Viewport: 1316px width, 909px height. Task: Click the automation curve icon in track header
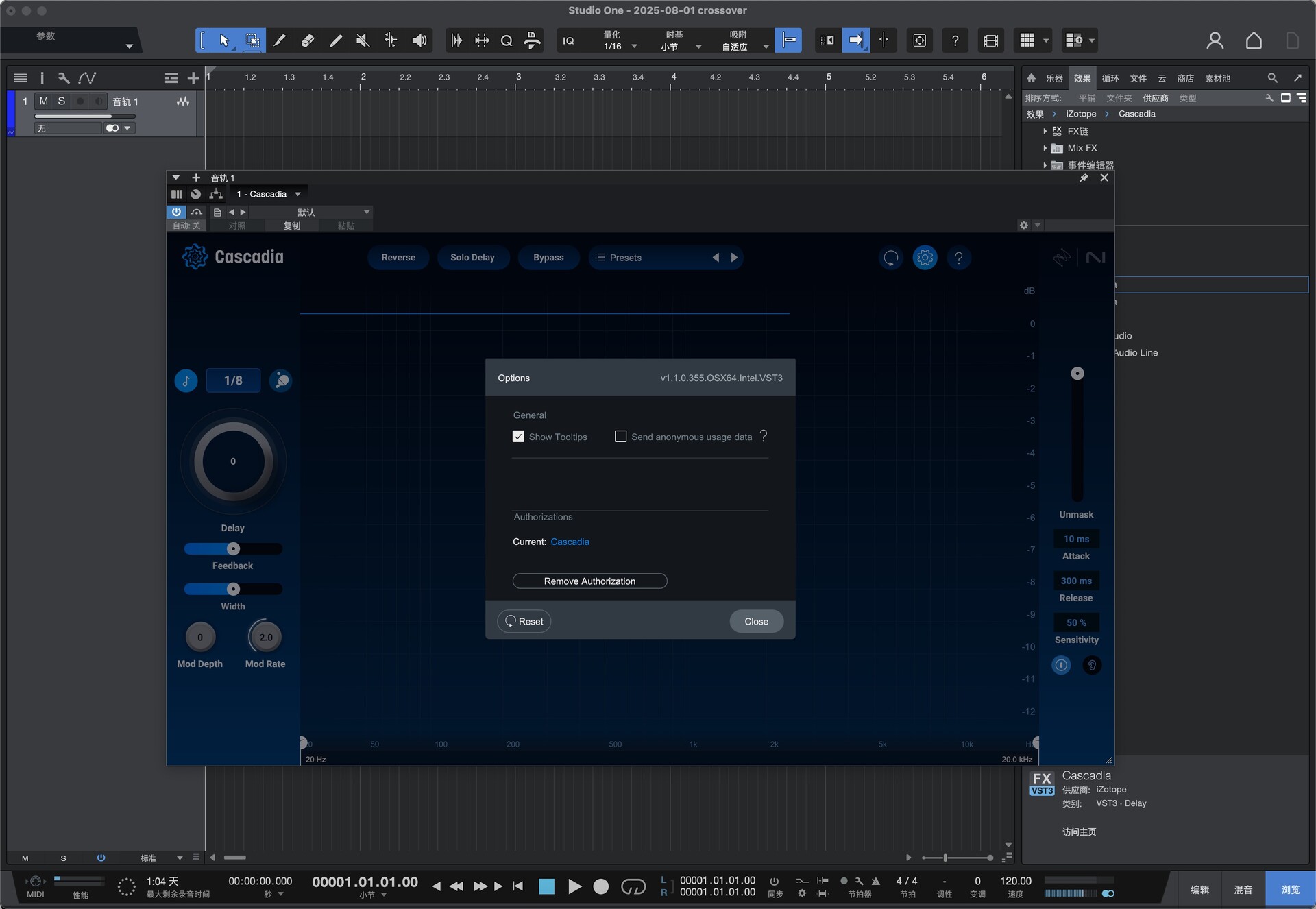pos(87,77)
